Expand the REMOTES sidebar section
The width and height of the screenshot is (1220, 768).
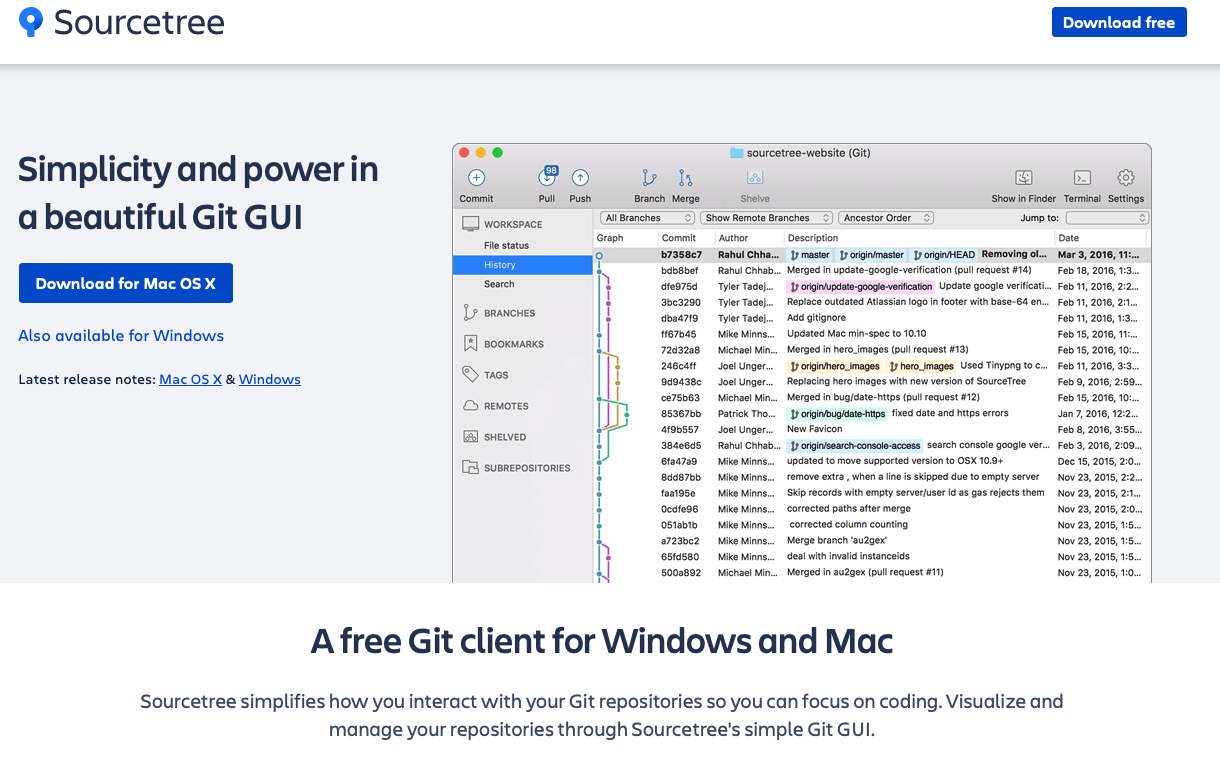[x=506, y=406]
